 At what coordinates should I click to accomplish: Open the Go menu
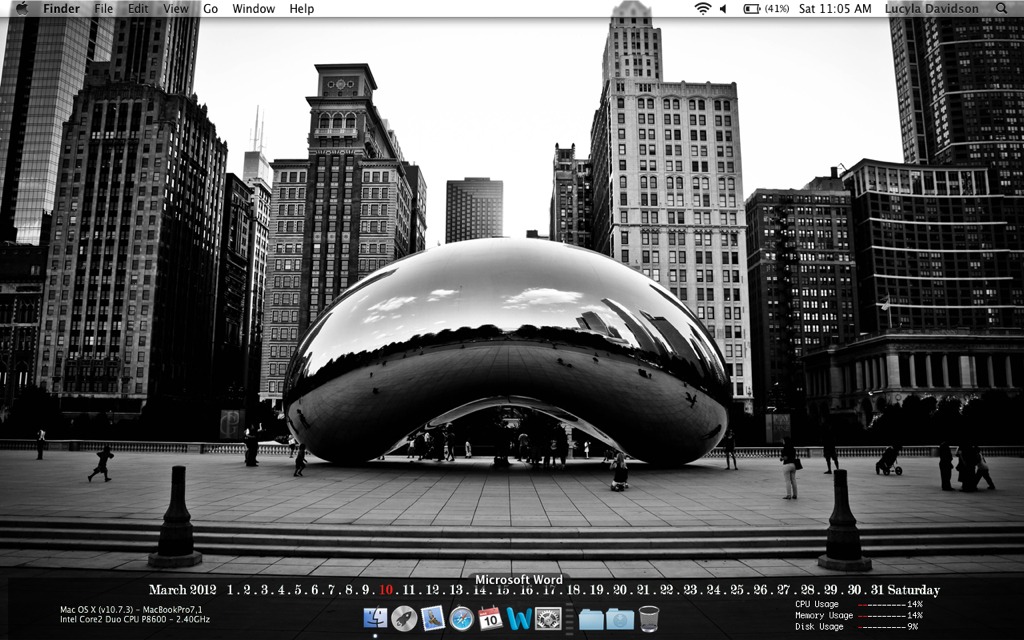click(x=210, y=8)
